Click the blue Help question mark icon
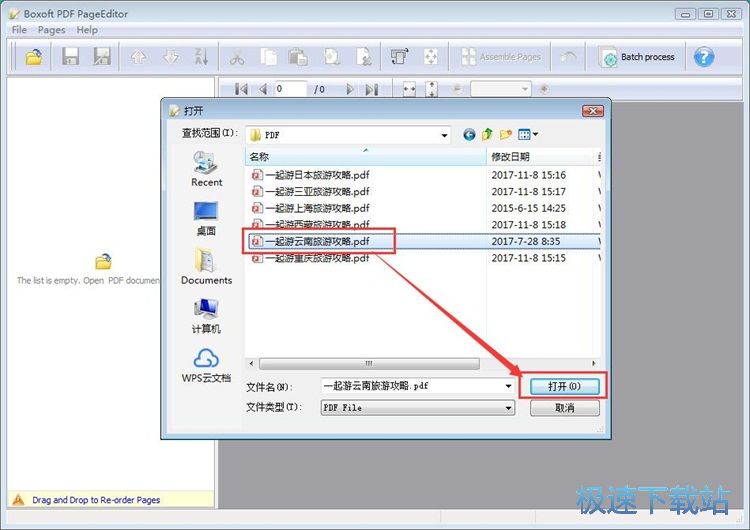Screen dimensions: 750x530 (x=704, y=57)
